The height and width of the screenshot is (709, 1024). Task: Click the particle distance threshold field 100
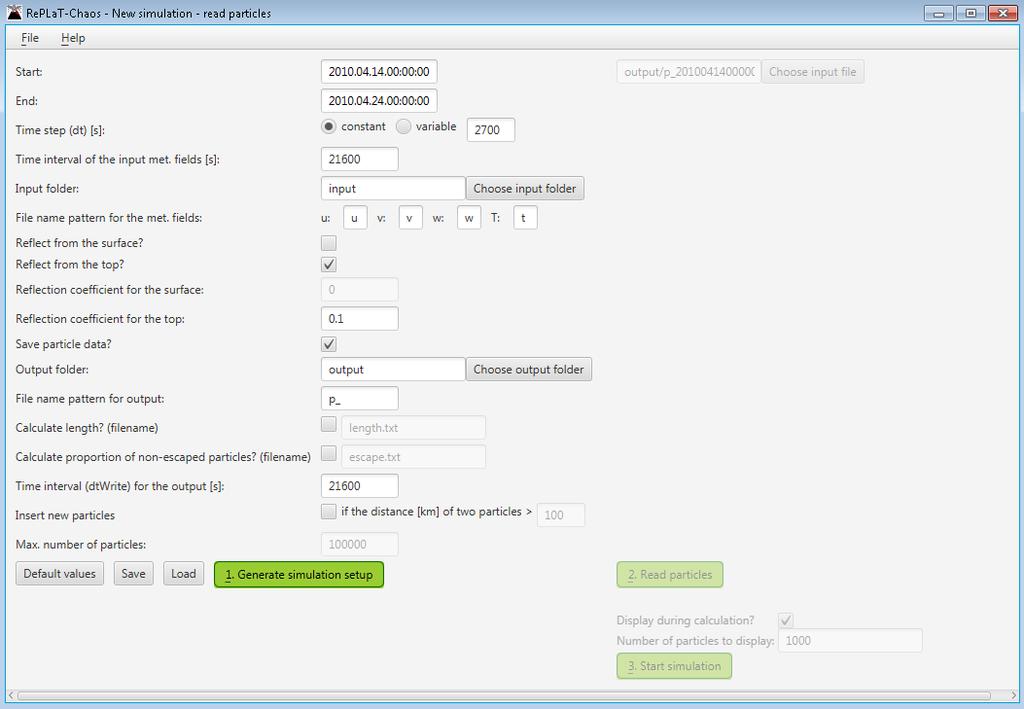point(561,515)
